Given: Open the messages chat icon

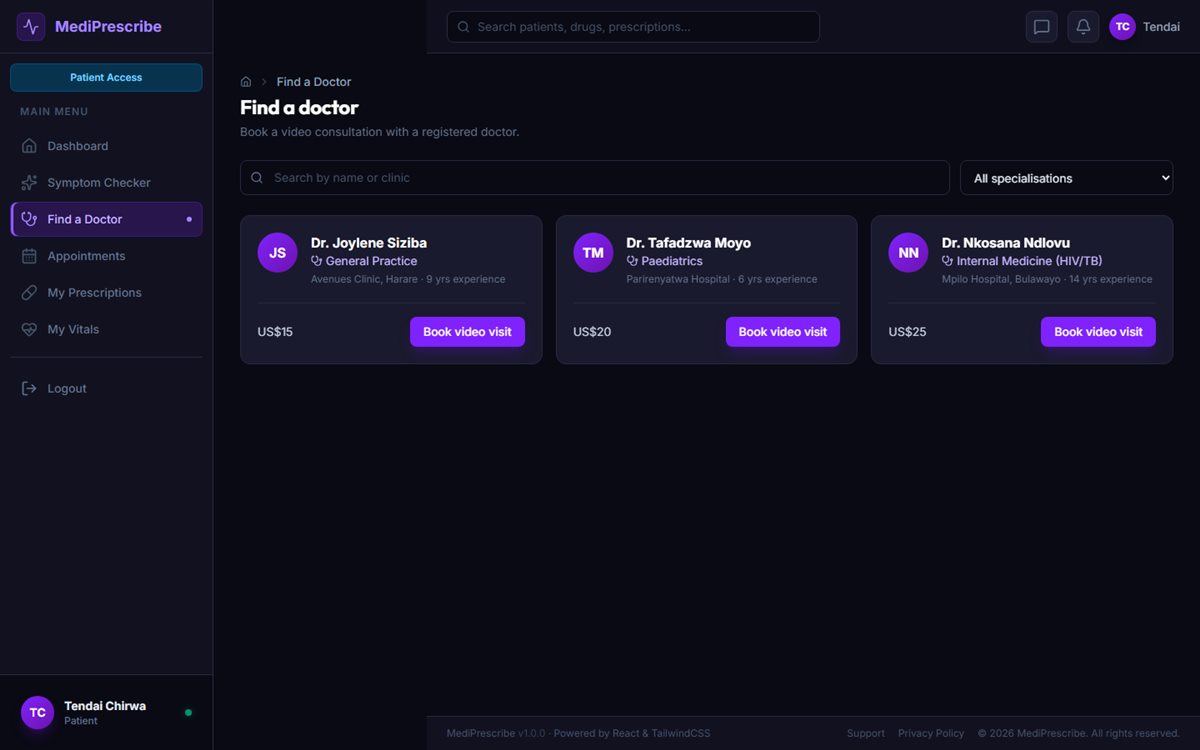Looking at the screenshot, I should [1041, 27].
